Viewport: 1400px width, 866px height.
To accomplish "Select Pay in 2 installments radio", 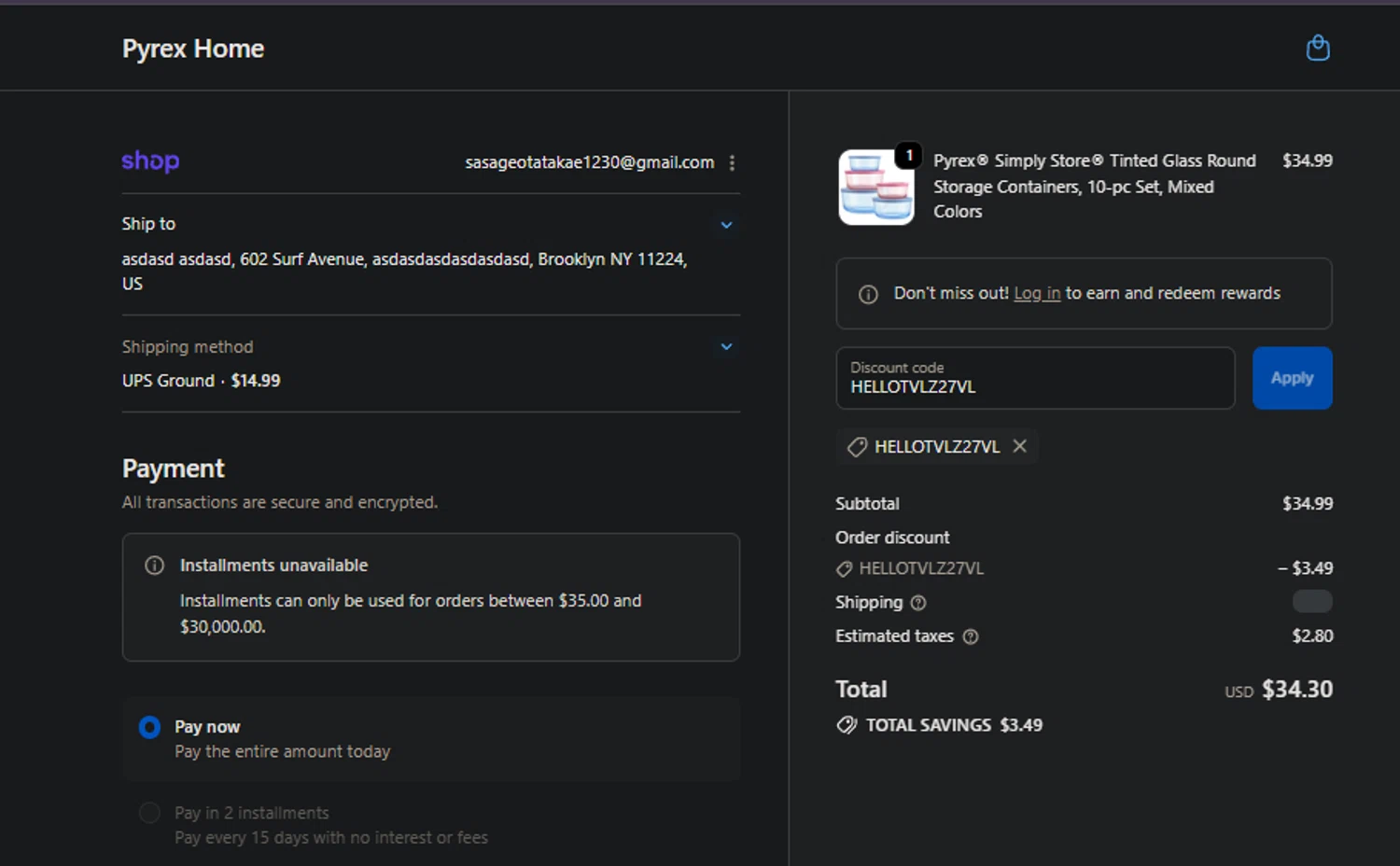I will pos(149,813).
